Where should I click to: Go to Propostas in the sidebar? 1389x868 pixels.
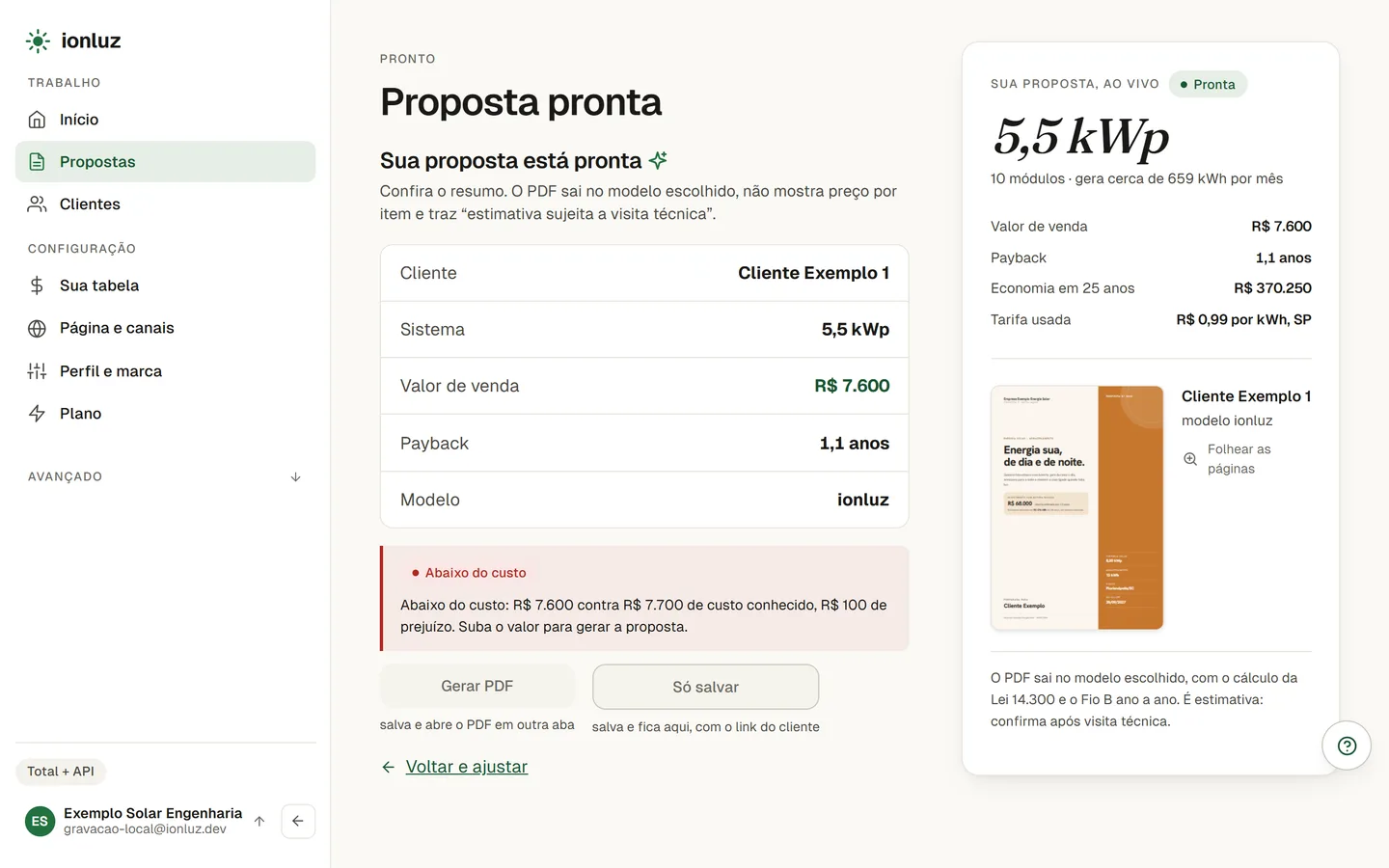point(165,162)
